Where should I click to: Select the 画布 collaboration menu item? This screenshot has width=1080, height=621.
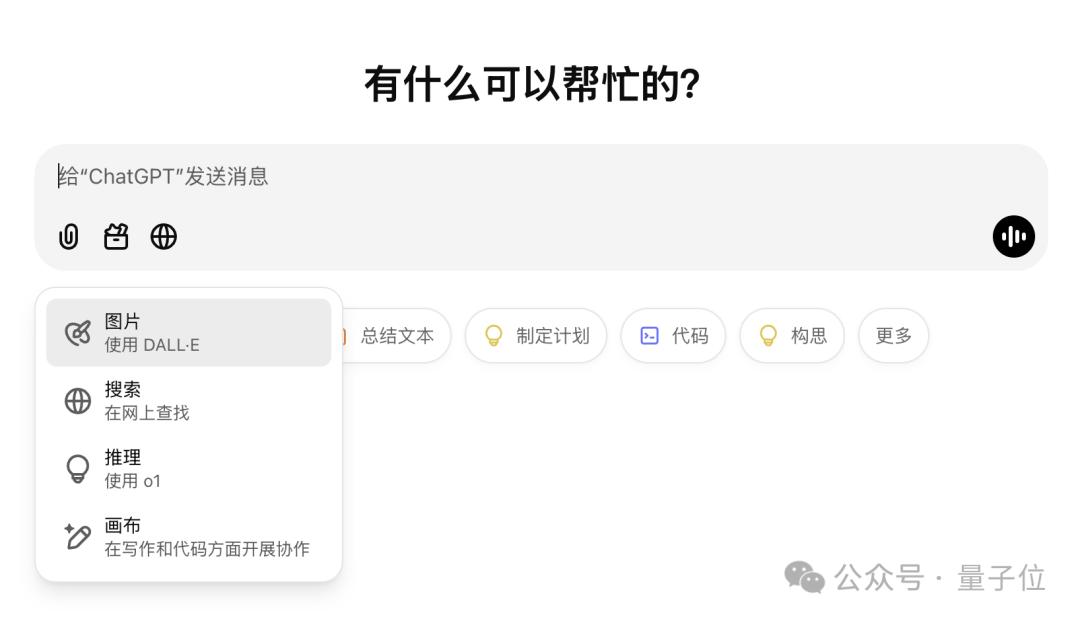click(188, 536)
